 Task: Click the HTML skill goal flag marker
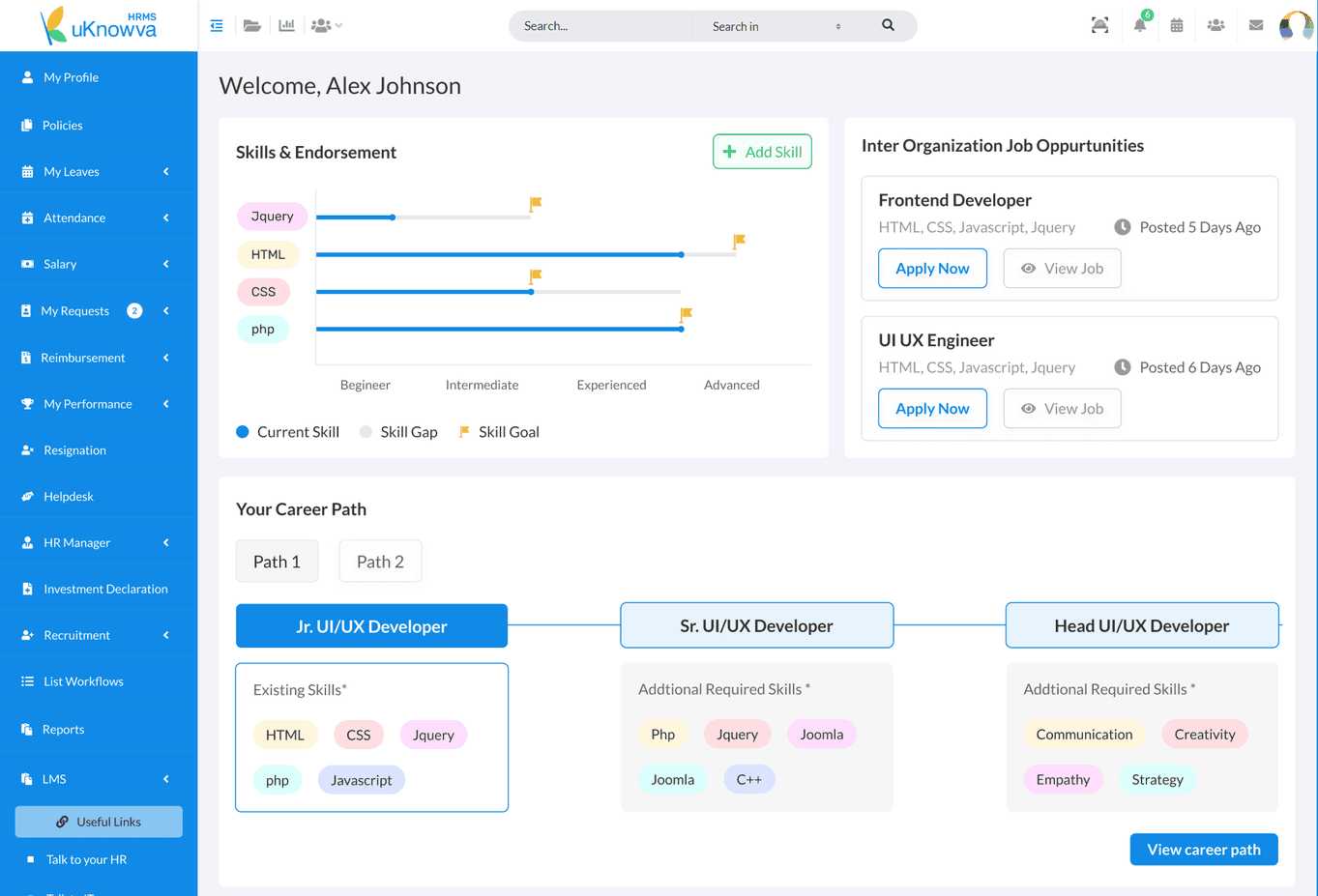tap(739, 240)
